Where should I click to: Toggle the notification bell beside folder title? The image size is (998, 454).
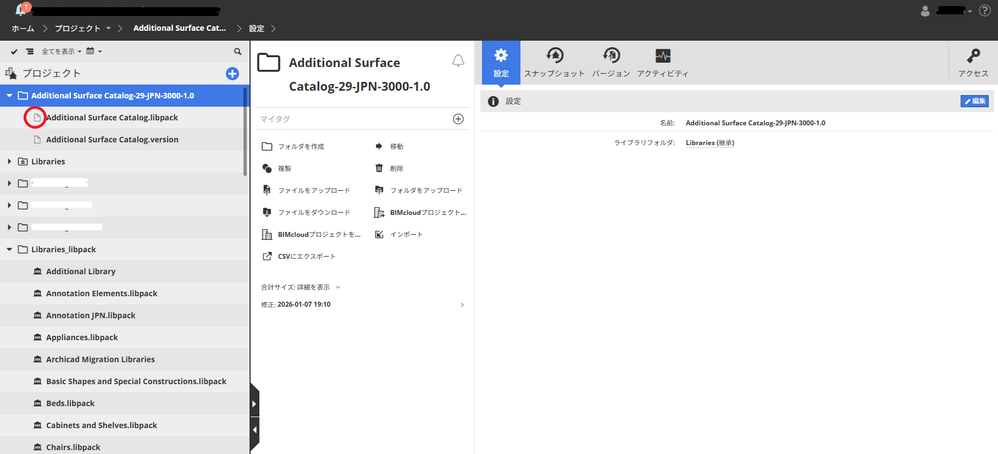(x=458, y=61)
